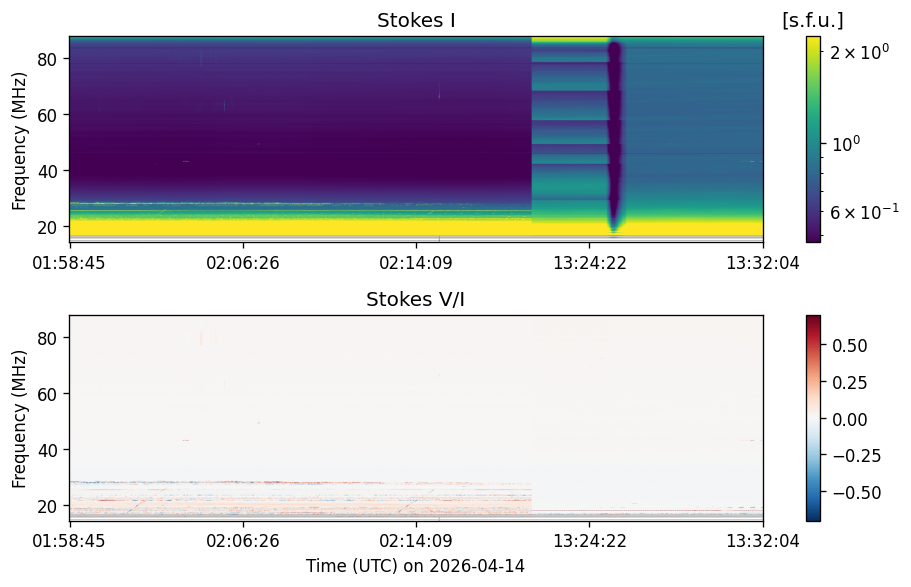Click the dark absorption streak in Stokes I
911x587 pixels.
coord(615,137)
